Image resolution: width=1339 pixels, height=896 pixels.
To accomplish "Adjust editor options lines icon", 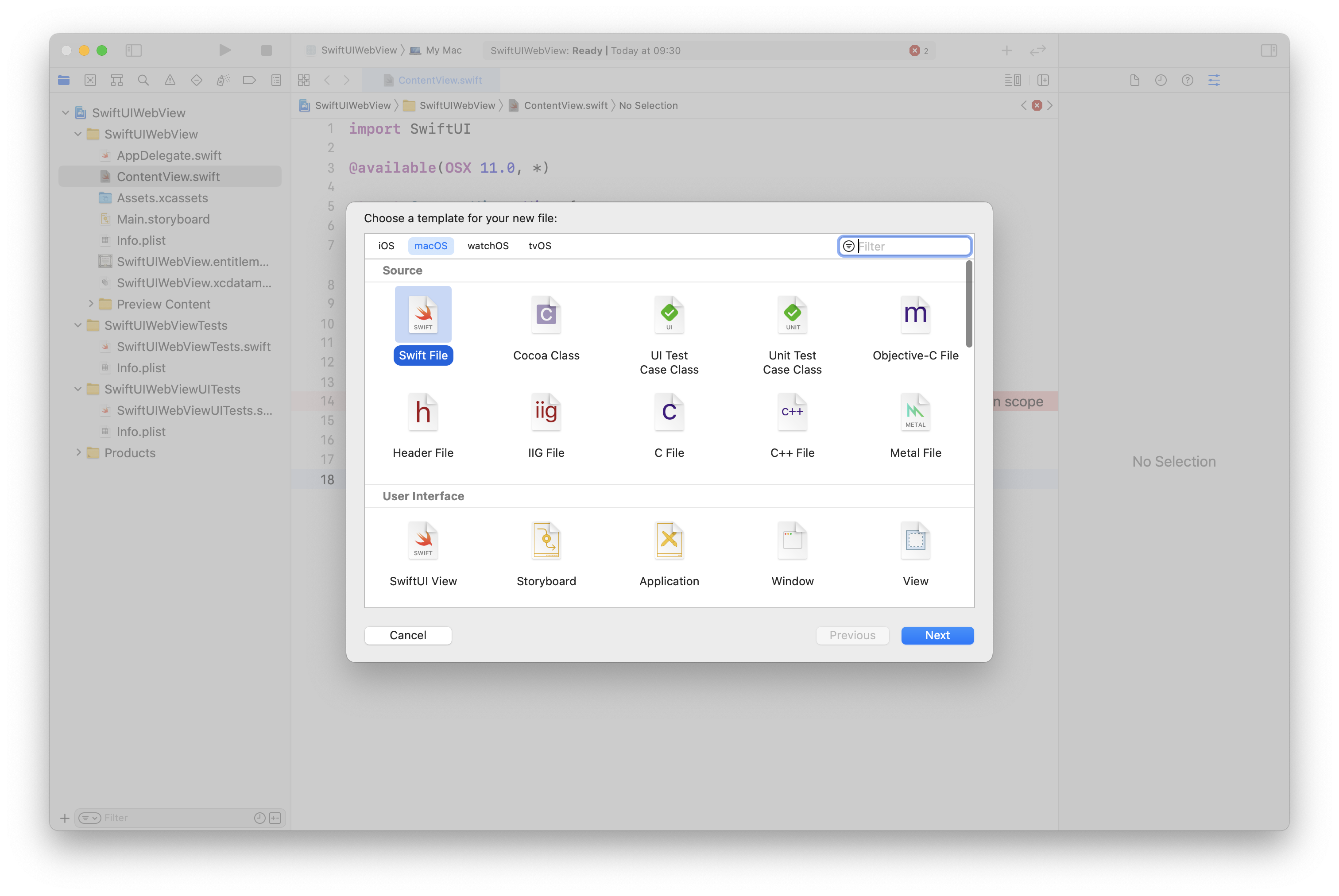I will coord(1013,80).
